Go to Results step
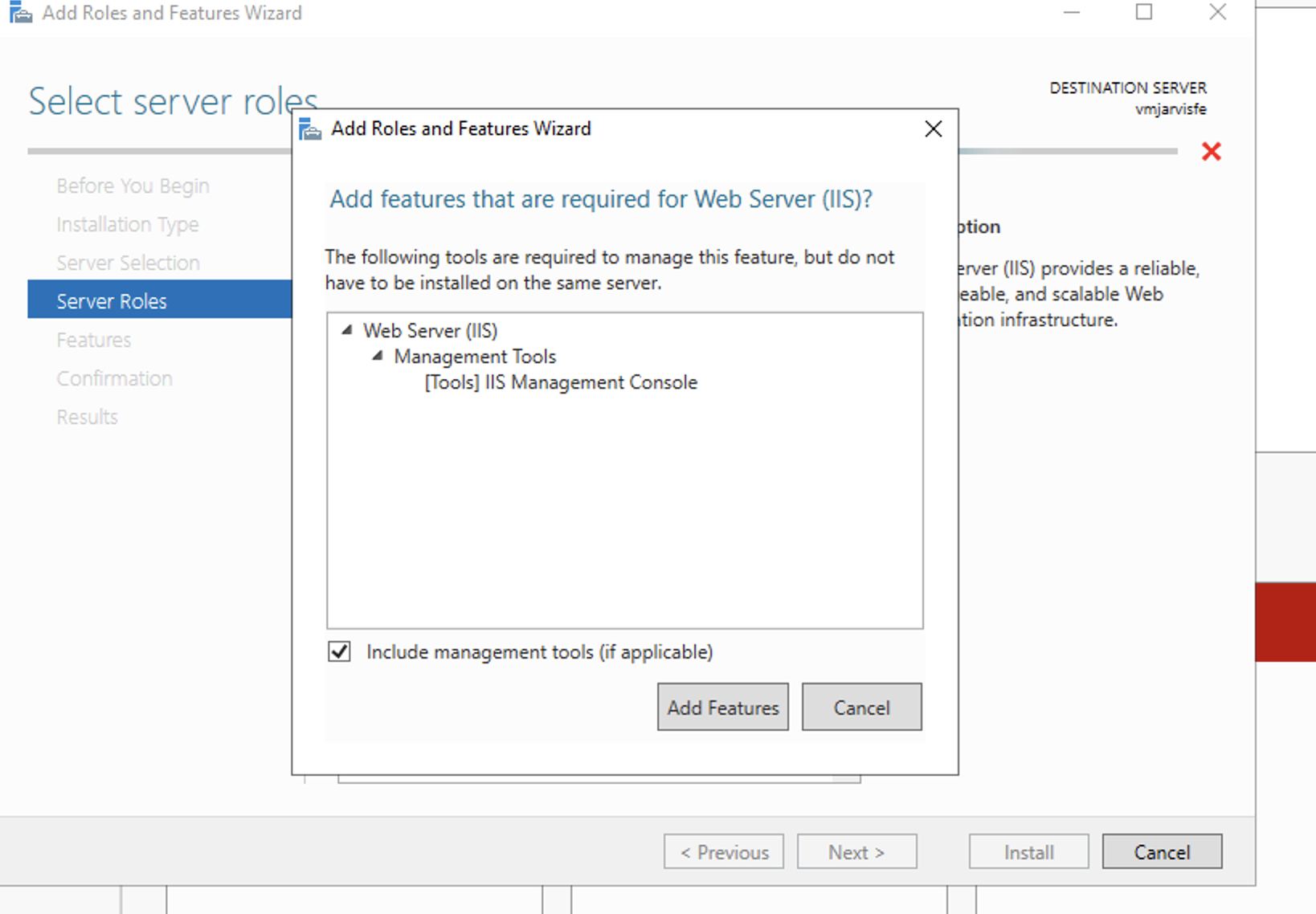 (x=87, y=417)
